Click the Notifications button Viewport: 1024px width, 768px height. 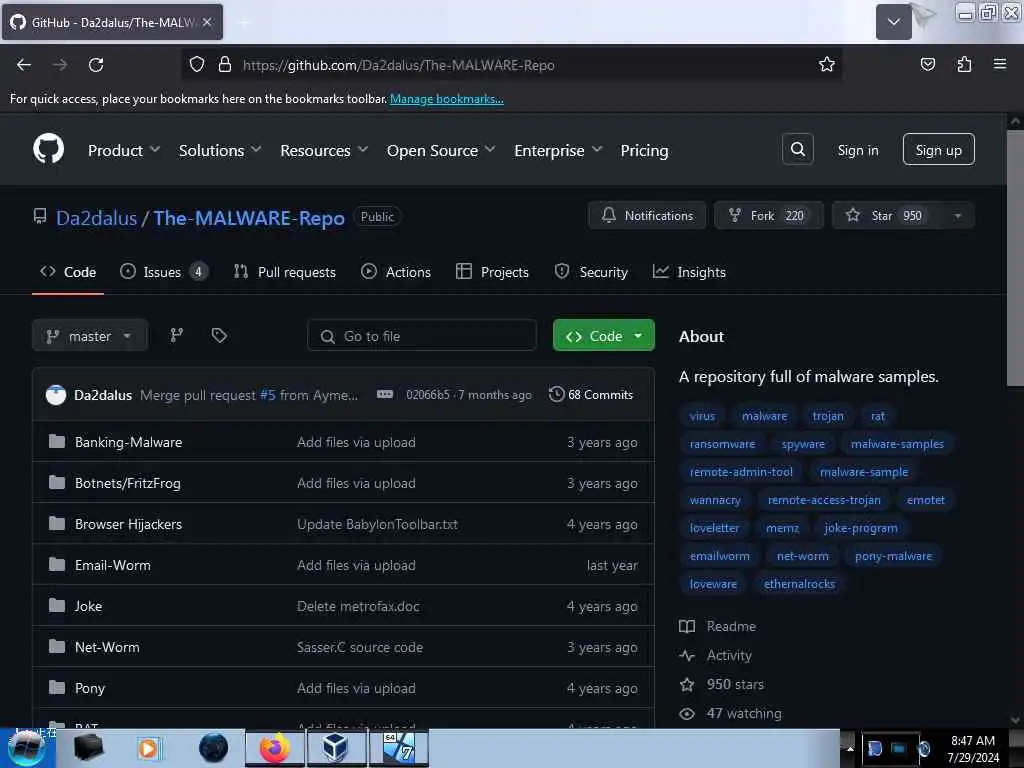click(647, 216)
